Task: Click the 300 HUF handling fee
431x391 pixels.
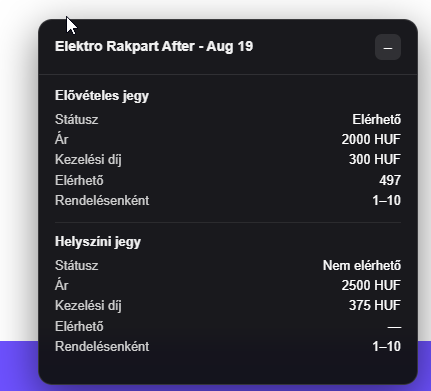Action: tap(375, 159)
